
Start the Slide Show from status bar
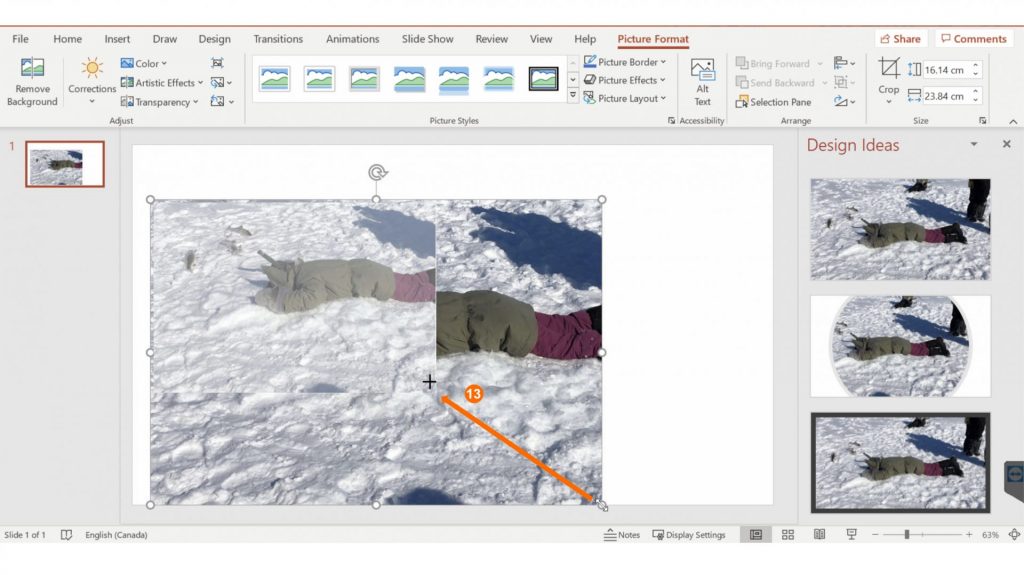[x=850, y=535]
